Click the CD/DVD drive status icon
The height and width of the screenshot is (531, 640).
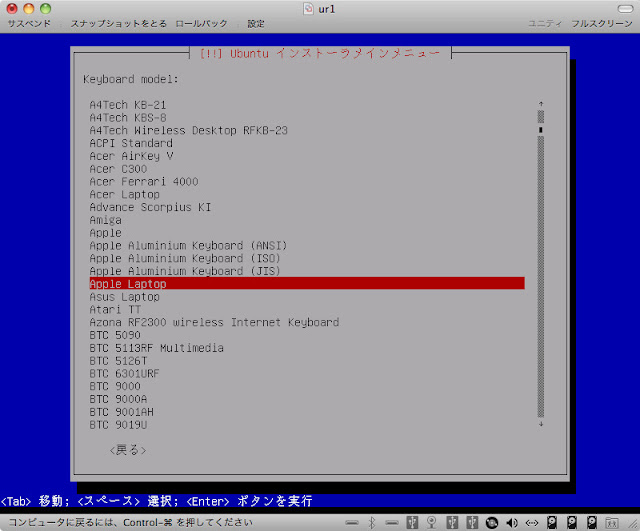tap(492, 522)
